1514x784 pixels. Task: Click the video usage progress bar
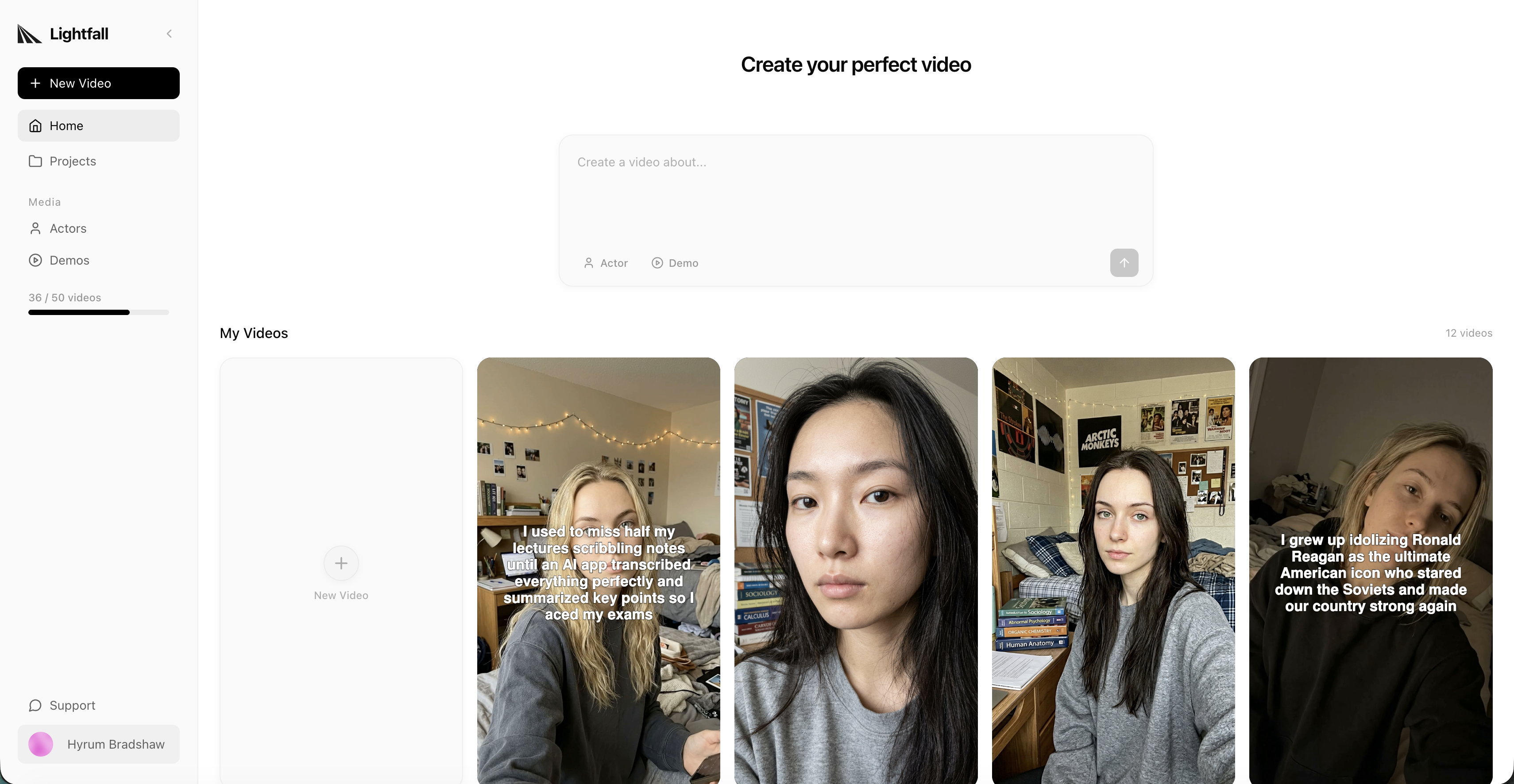(98, 312)
